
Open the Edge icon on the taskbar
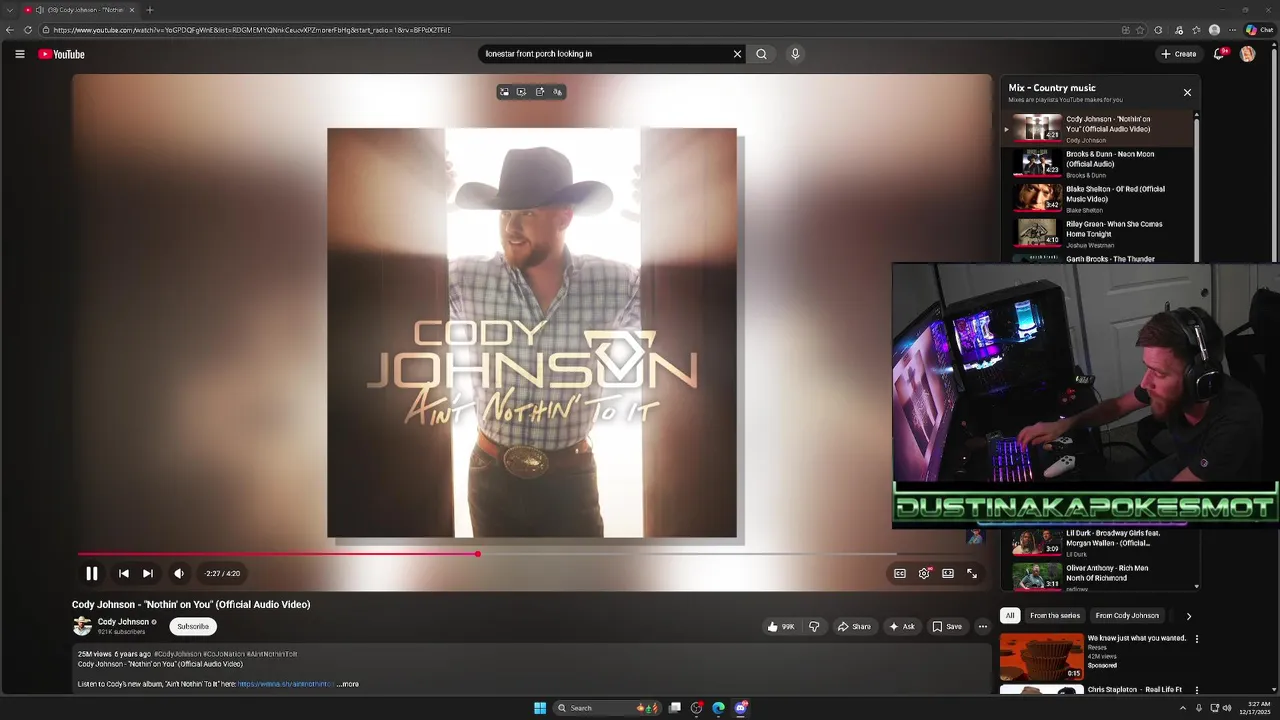[718, 708]
